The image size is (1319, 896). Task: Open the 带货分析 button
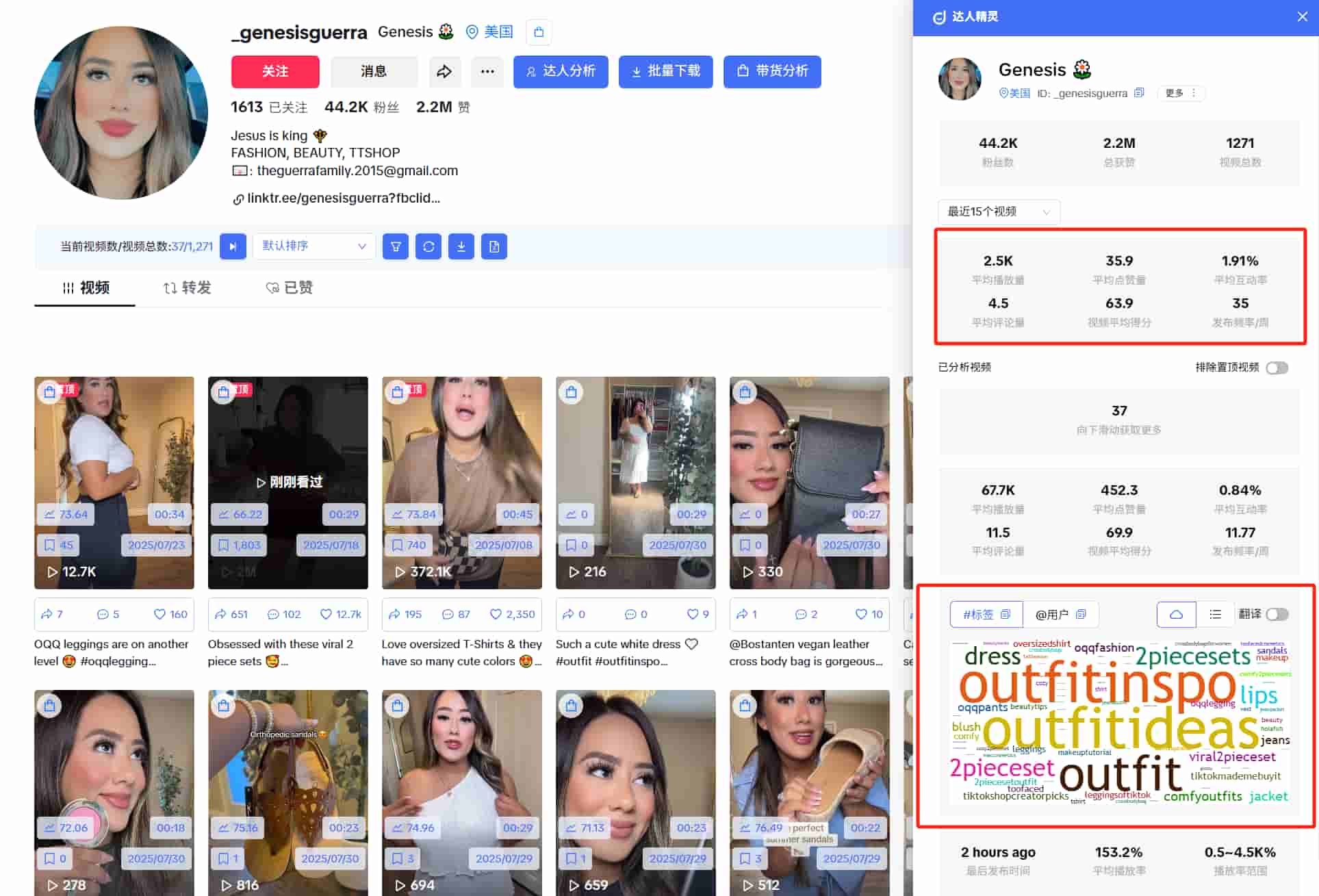[772, 71]
